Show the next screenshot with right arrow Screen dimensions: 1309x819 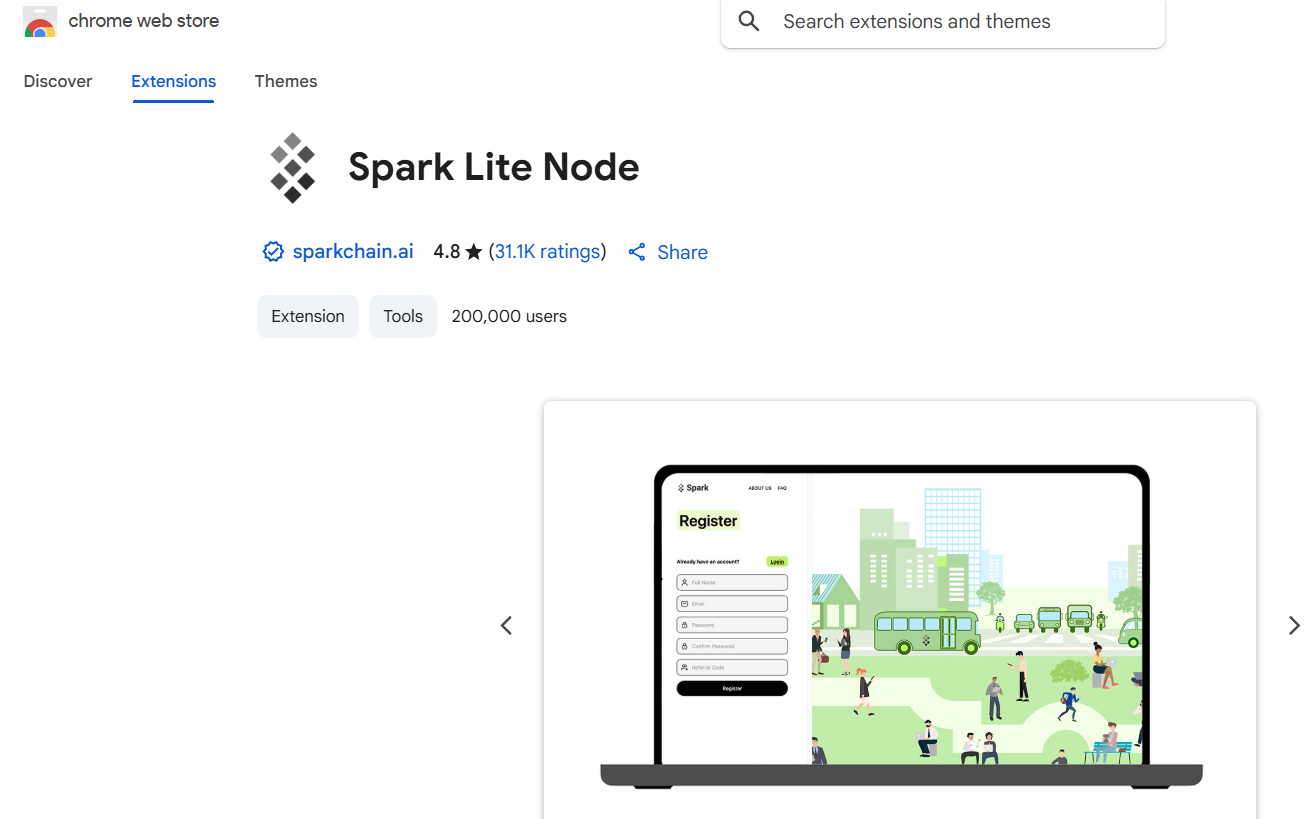tap(1294, 625)
